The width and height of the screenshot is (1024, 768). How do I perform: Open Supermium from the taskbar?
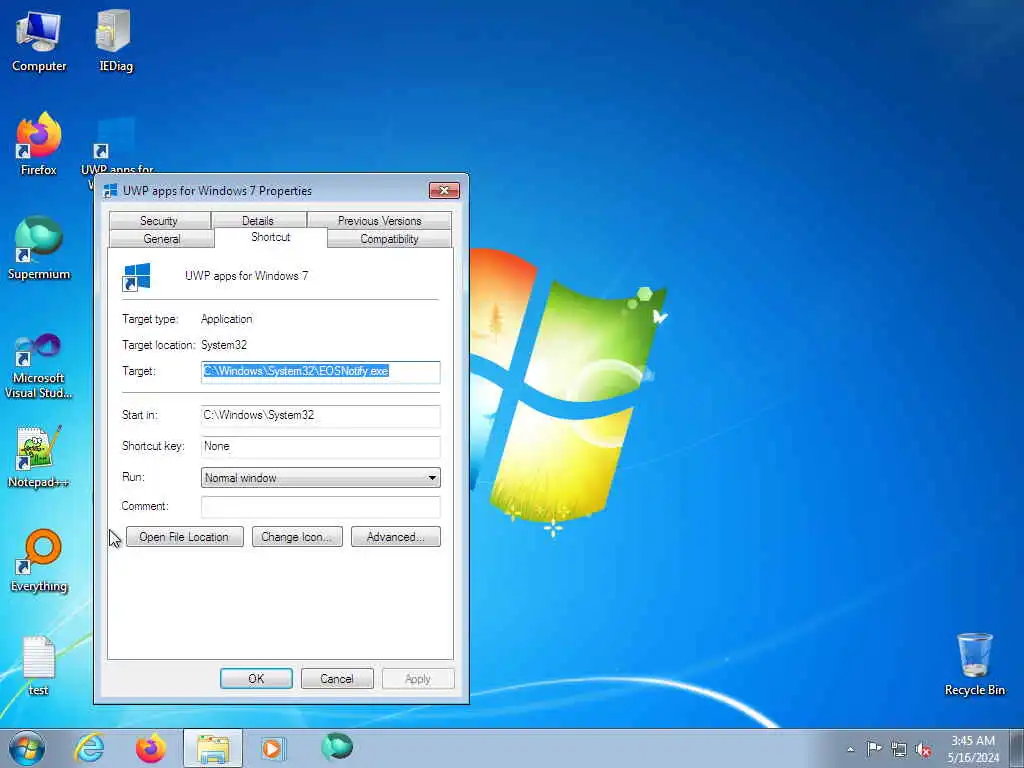pyautogui.click(x=337, y=746)
